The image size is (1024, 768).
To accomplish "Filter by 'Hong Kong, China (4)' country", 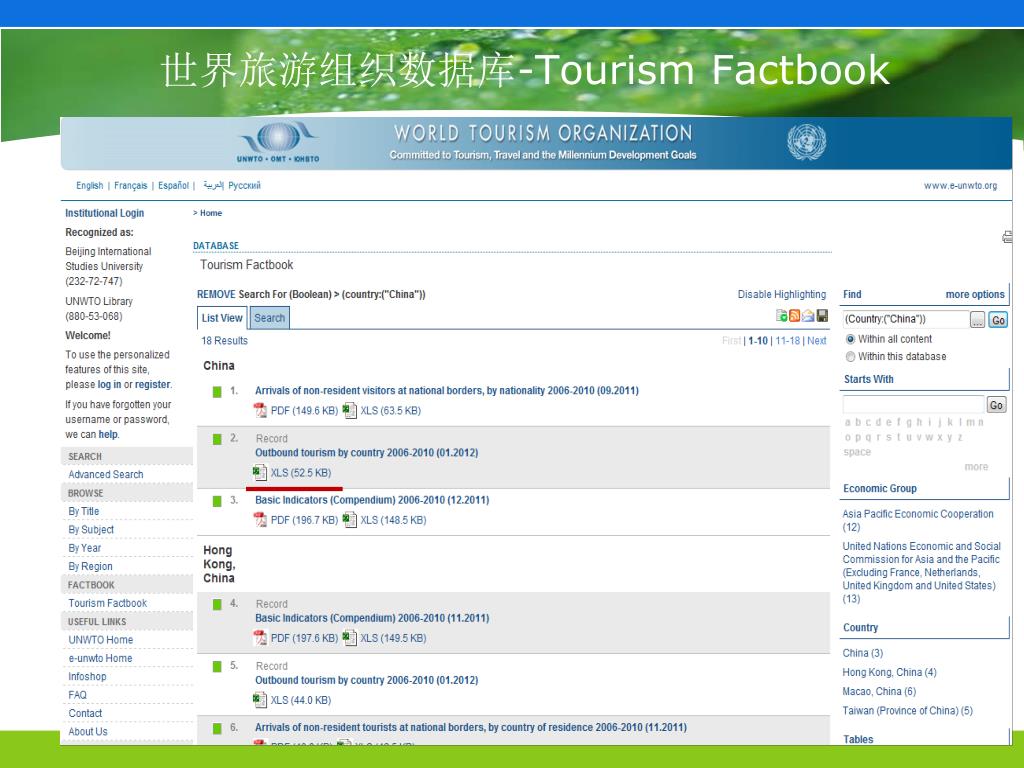I will coord(889,673).
